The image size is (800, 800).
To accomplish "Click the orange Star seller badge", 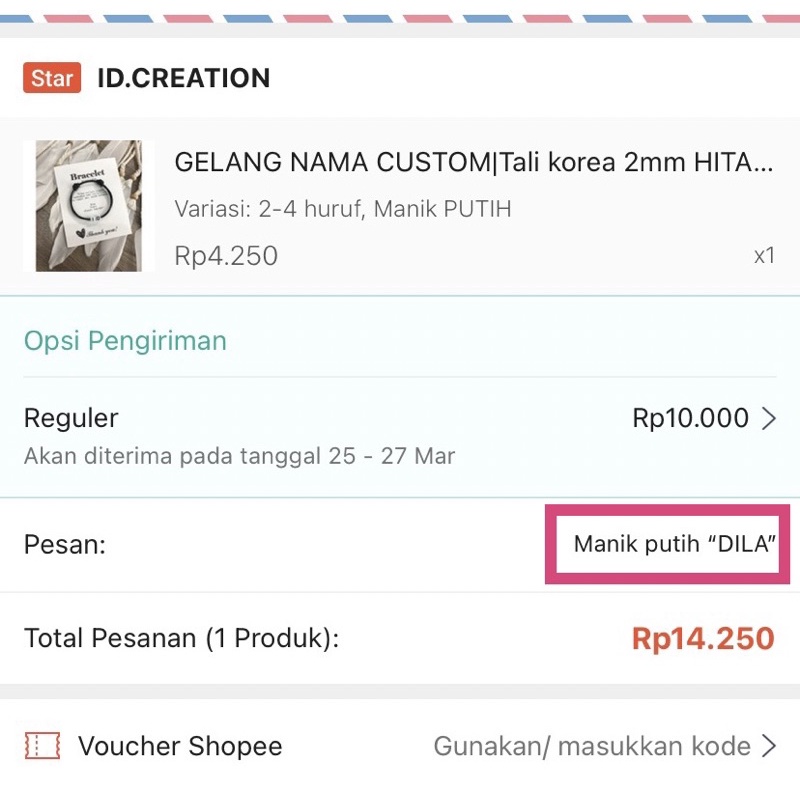I will coord(52,78).
